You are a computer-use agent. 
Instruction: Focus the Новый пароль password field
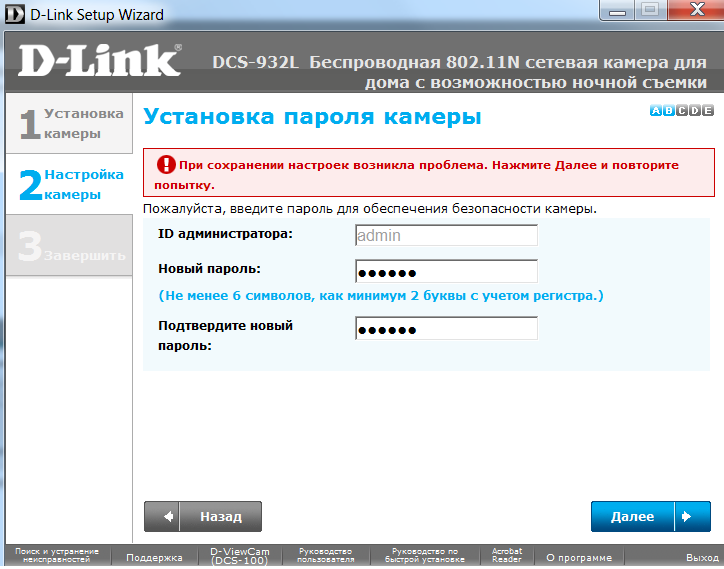[x=446, y=272]
